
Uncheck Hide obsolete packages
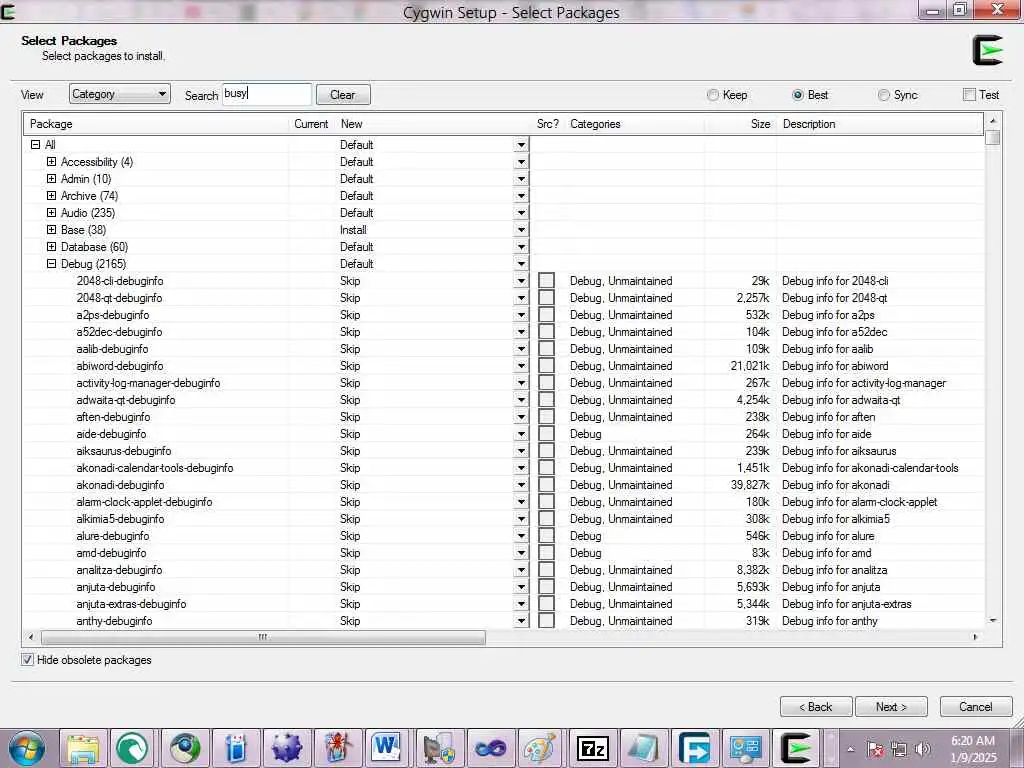click(x=27, y=660)
